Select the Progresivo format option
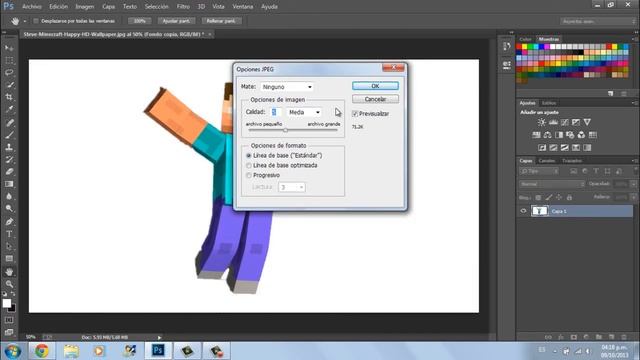 [x=249, y=175]
